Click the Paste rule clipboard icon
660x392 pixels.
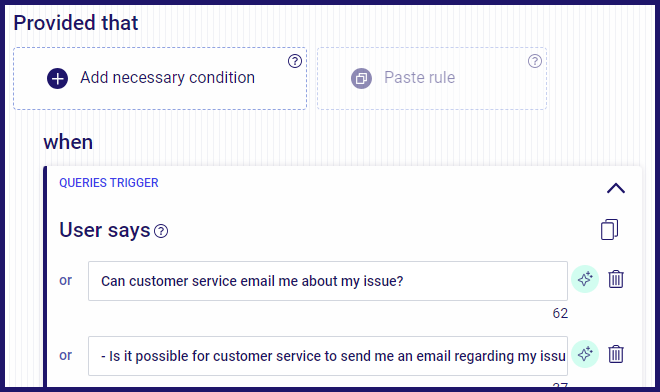pyautogui.click(x=361, y=78)
